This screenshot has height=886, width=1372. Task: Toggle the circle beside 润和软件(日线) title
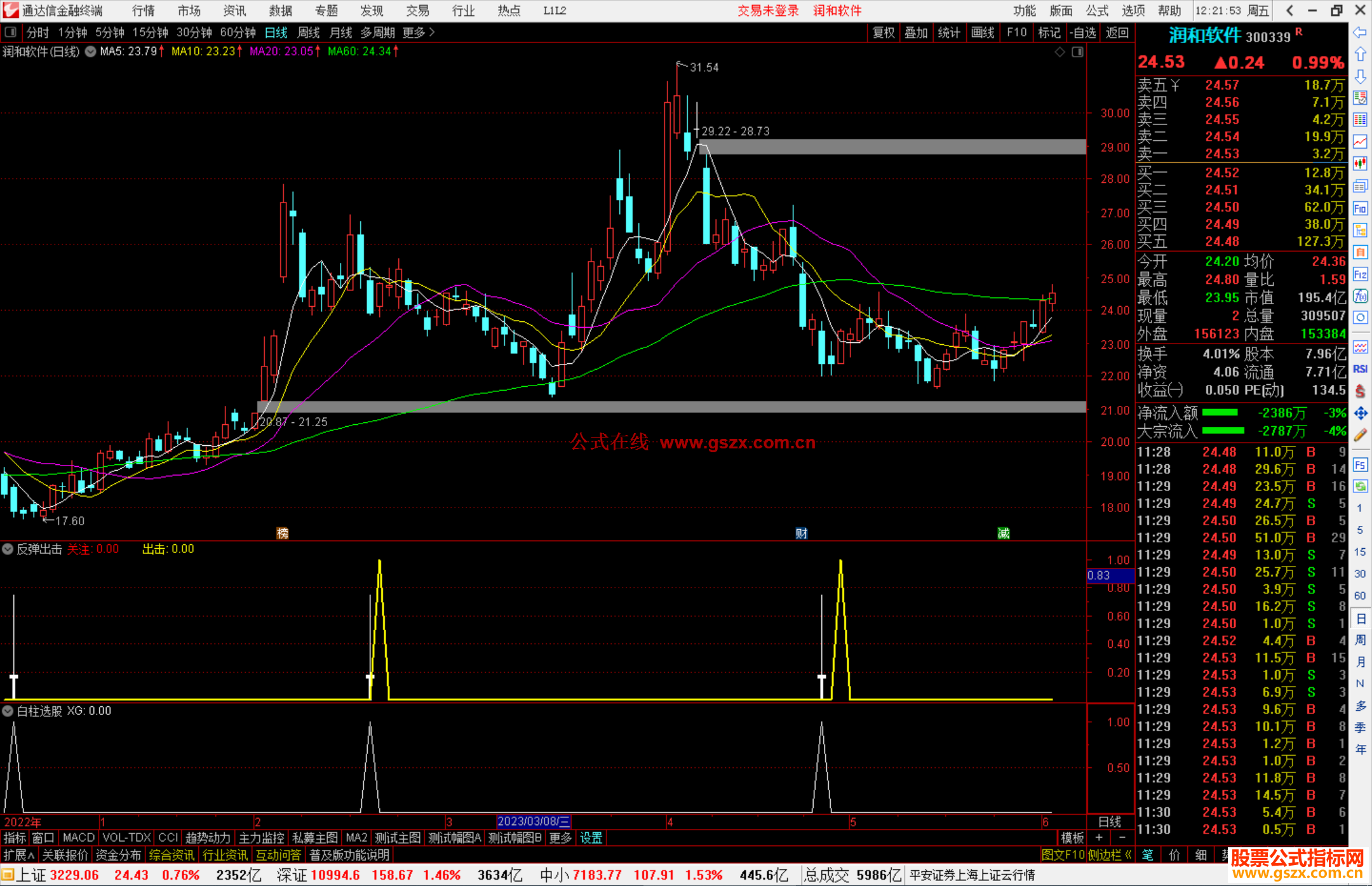[90, 51]
